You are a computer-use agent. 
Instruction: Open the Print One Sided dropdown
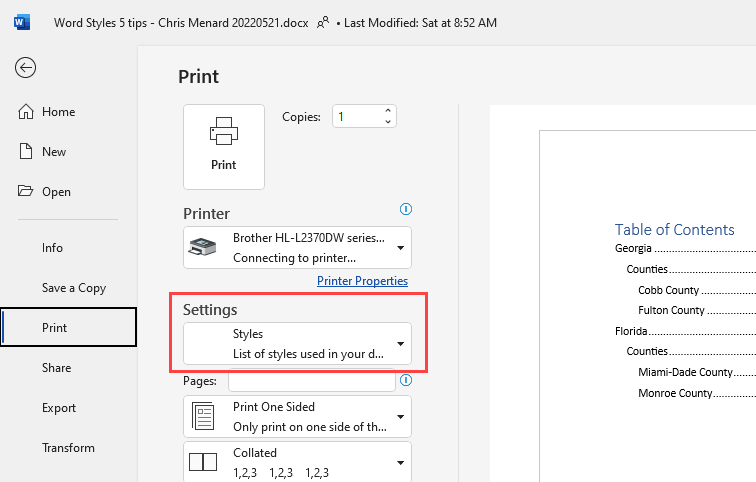(297, 416)
